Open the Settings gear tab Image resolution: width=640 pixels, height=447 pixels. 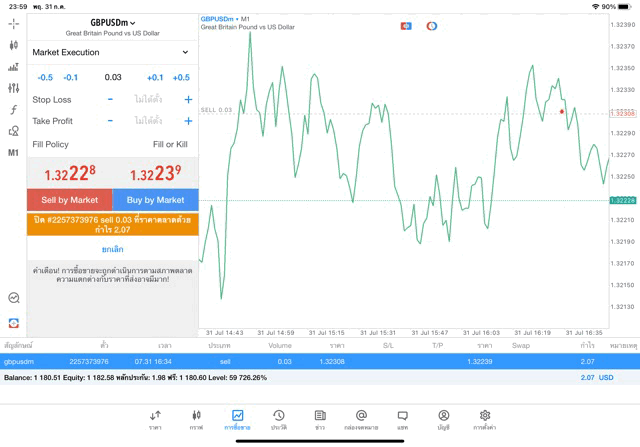pyautogui.click(x=485, y=419)
